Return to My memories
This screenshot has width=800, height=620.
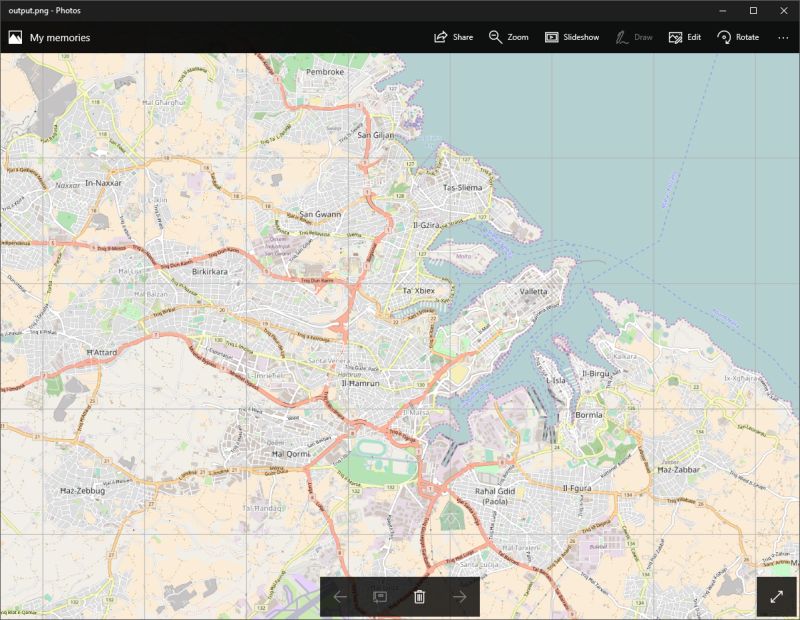click(x=60, y=37)
